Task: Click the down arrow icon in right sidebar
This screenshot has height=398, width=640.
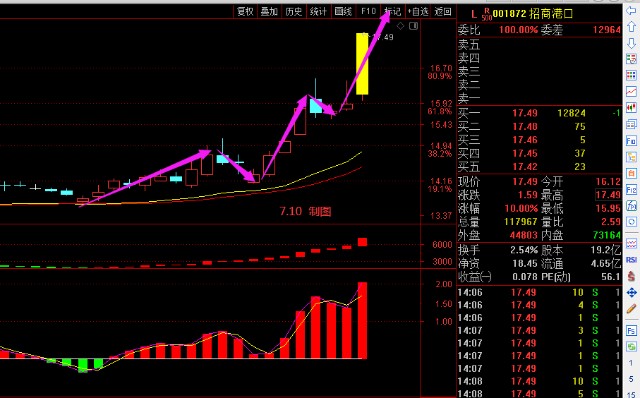Action: pos(631,43)
